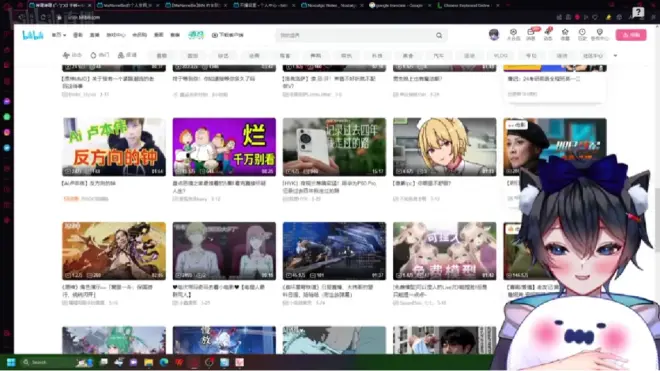Reload the page from the browser toolbar

(x=43, y=17)
